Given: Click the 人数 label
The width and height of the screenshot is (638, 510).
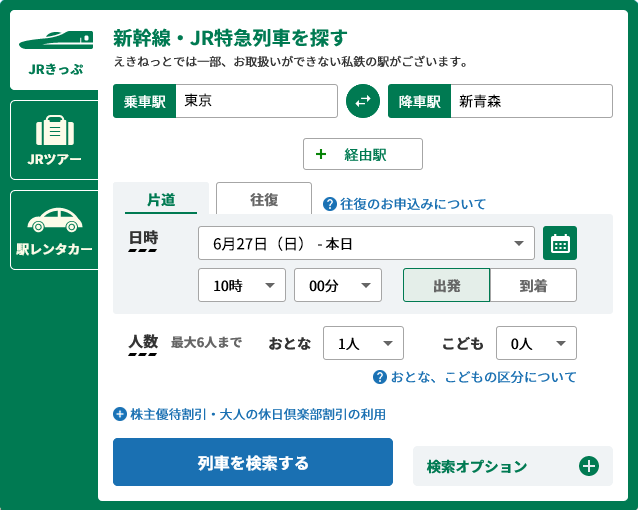Looking at the screenshot, I should [143, 341].
